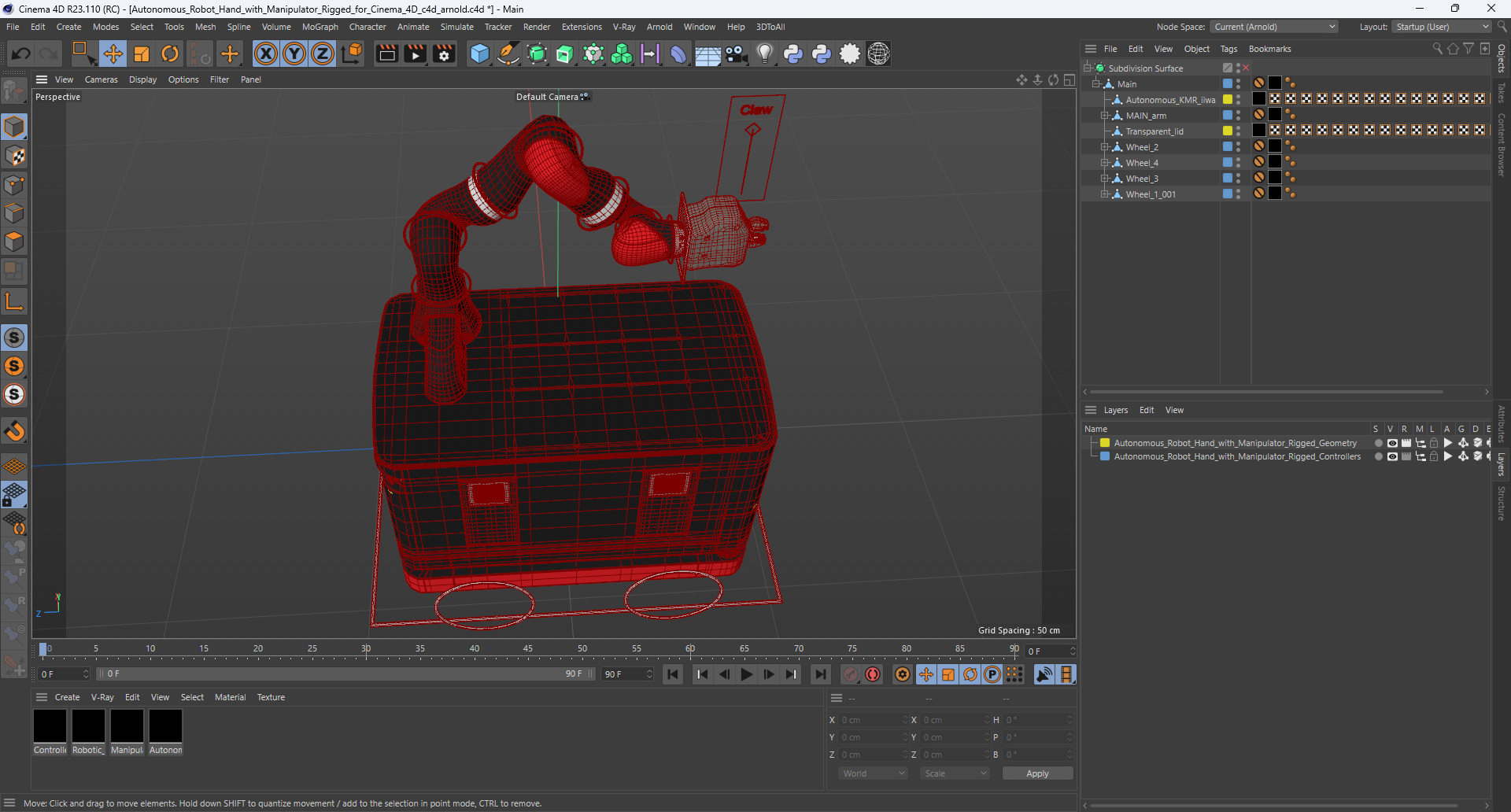Click the Bend deformer icon
Image resolution: width=1511 pixels, height=812 pixels.
coord(678,54)
